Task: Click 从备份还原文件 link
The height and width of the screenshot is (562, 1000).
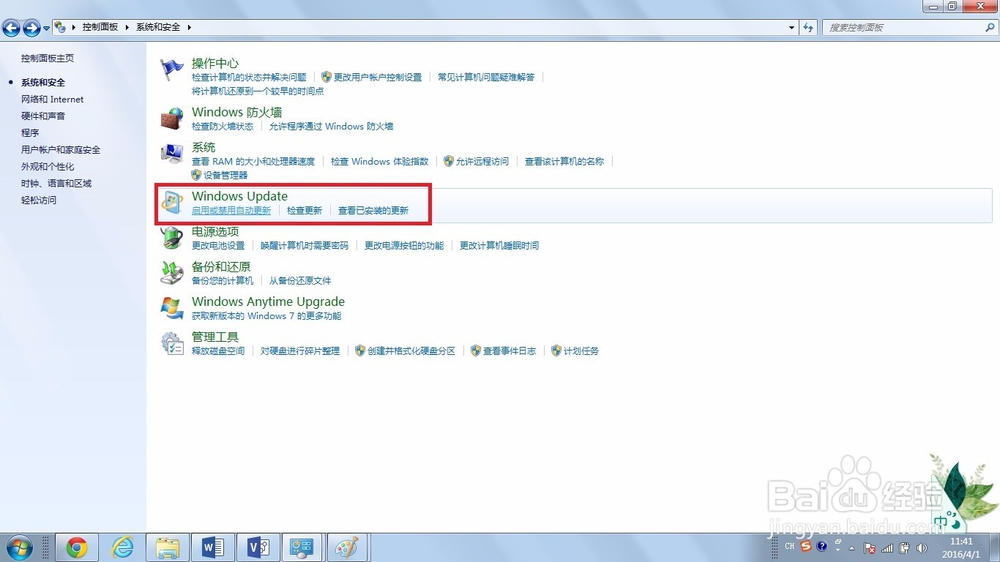Action: pos(300,281)
